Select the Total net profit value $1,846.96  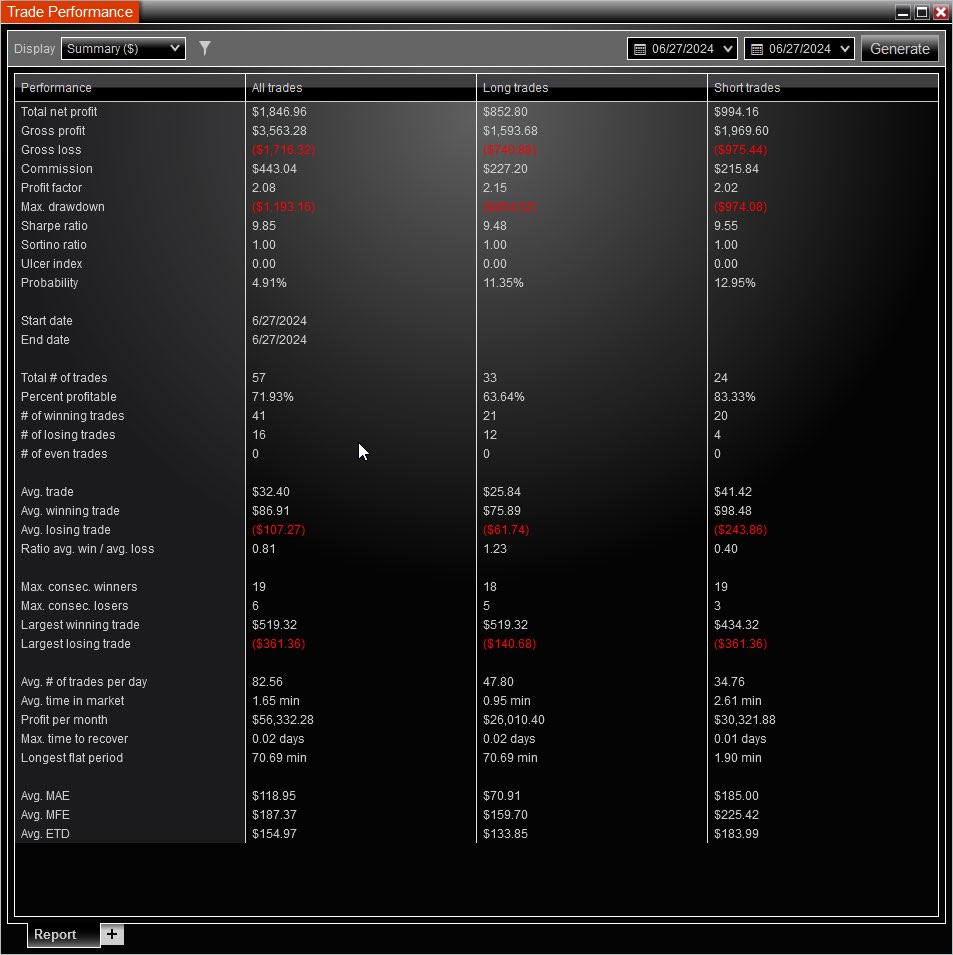(278, 111)
